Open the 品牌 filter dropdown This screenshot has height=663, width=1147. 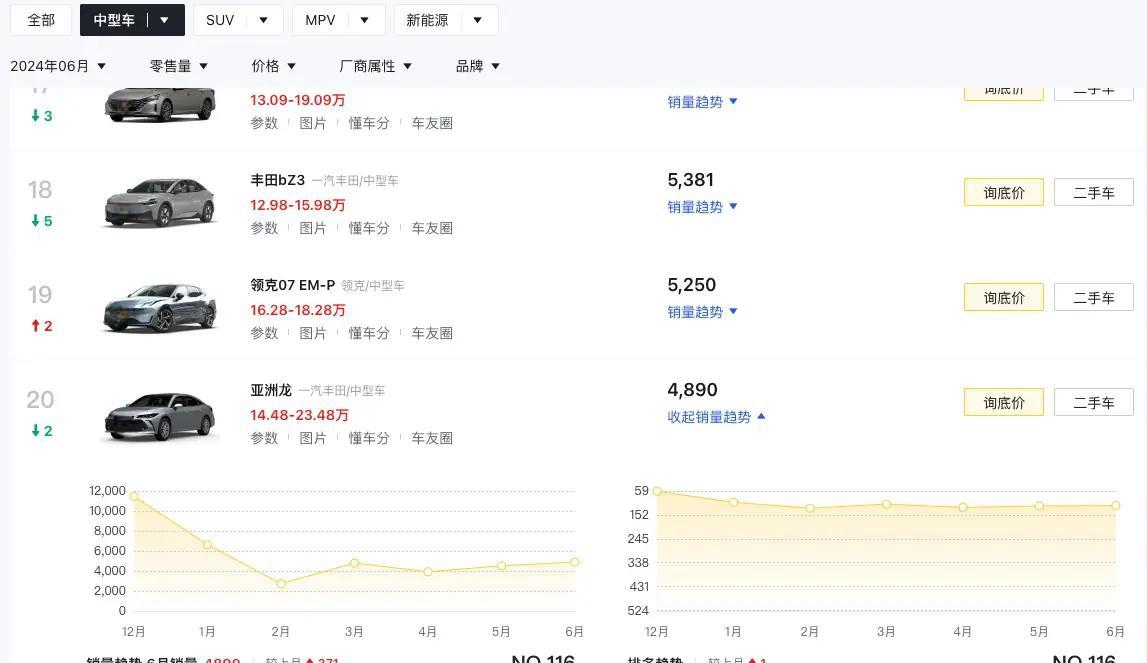coord(478,66)
